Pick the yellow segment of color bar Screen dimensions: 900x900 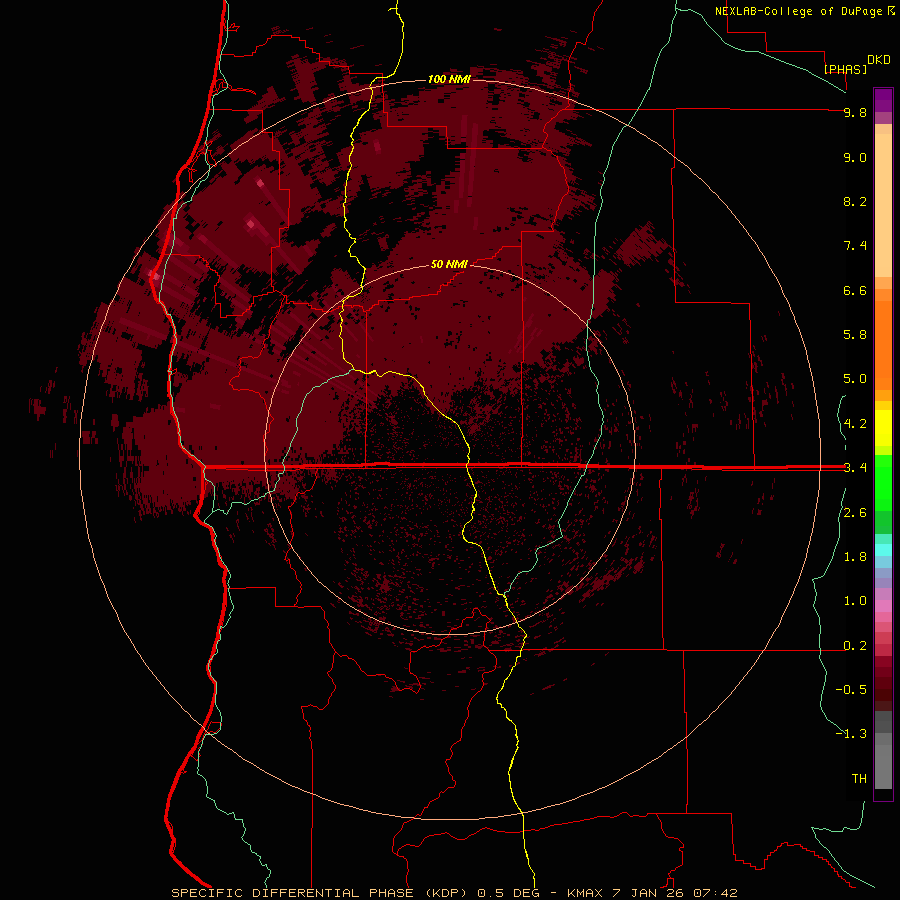(883, 428)
